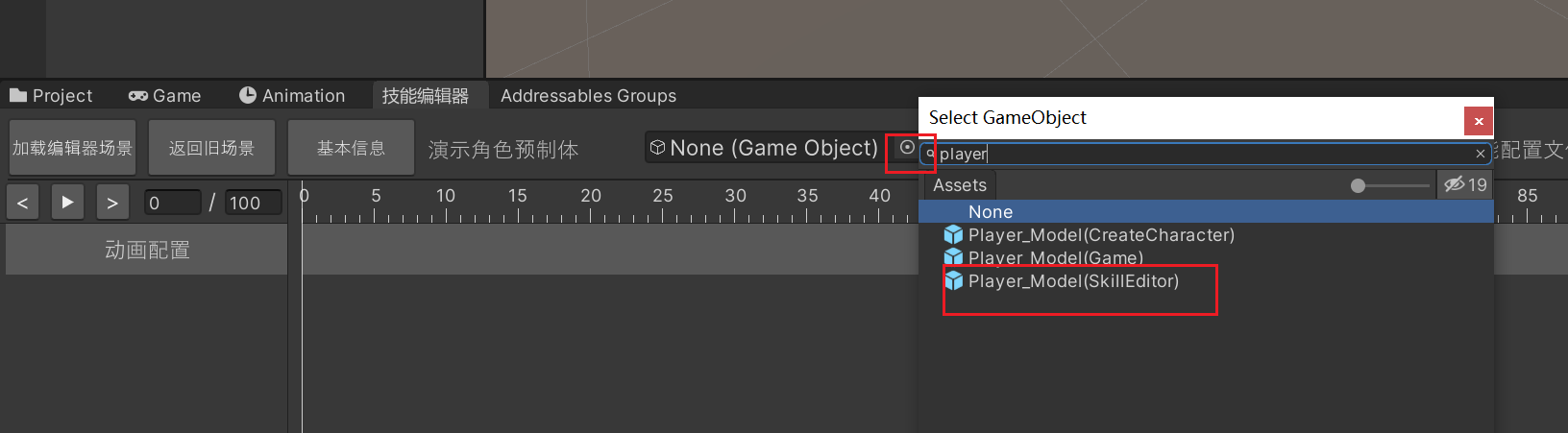Step to the next frame
The height and width of the screenshot is (433, 1568).
112,203
